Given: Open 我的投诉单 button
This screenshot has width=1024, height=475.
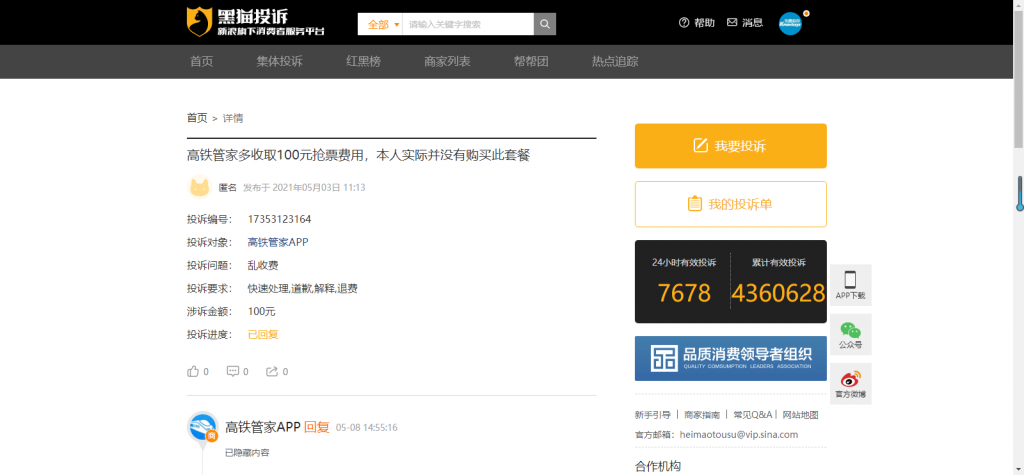Looking at the screenshot, I should pyautogui.click(x=730, y=204).
